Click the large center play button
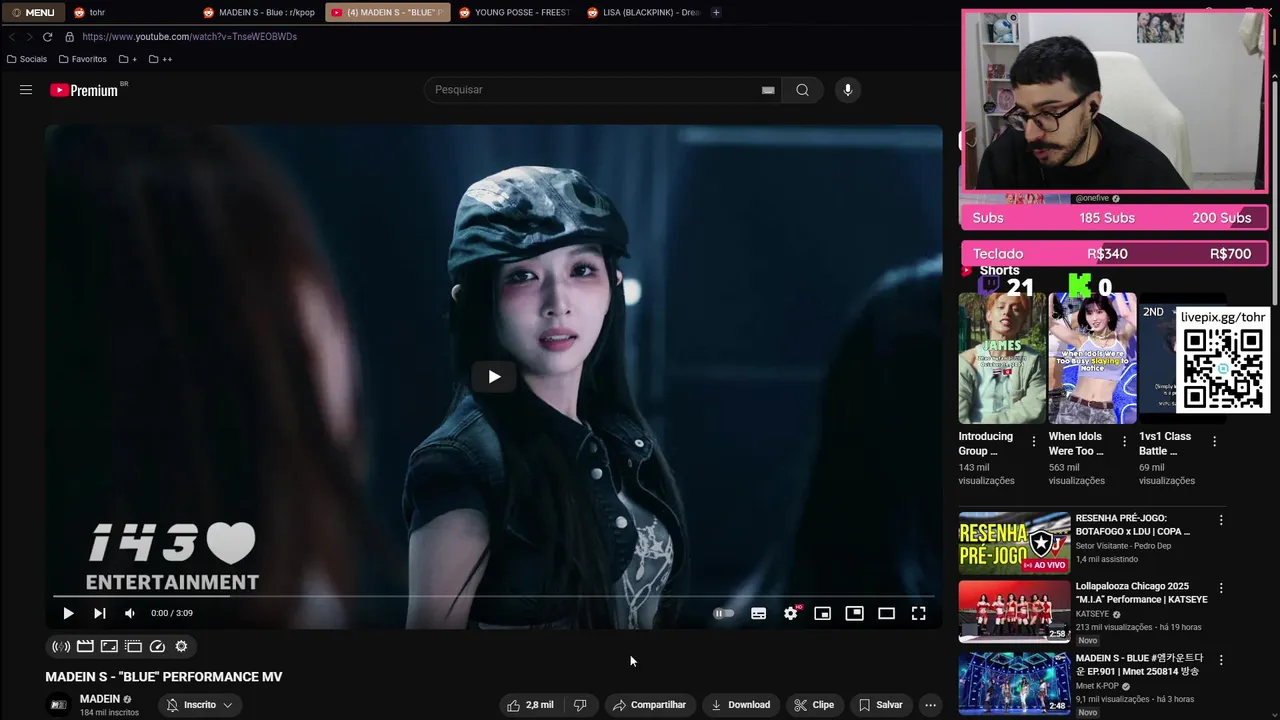Screen dimensions: 1280x720 pos(494,377)
